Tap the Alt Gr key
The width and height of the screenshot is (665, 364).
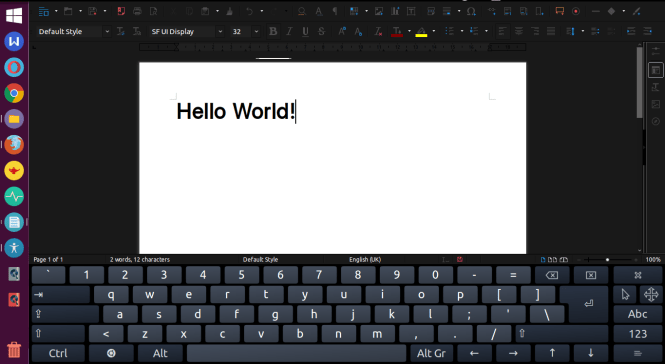tap(431, 353)
